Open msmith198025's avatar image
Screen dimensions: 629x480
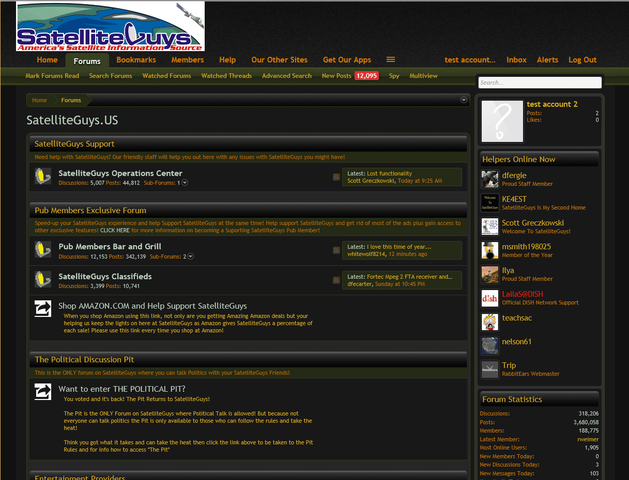pos(490,250)
